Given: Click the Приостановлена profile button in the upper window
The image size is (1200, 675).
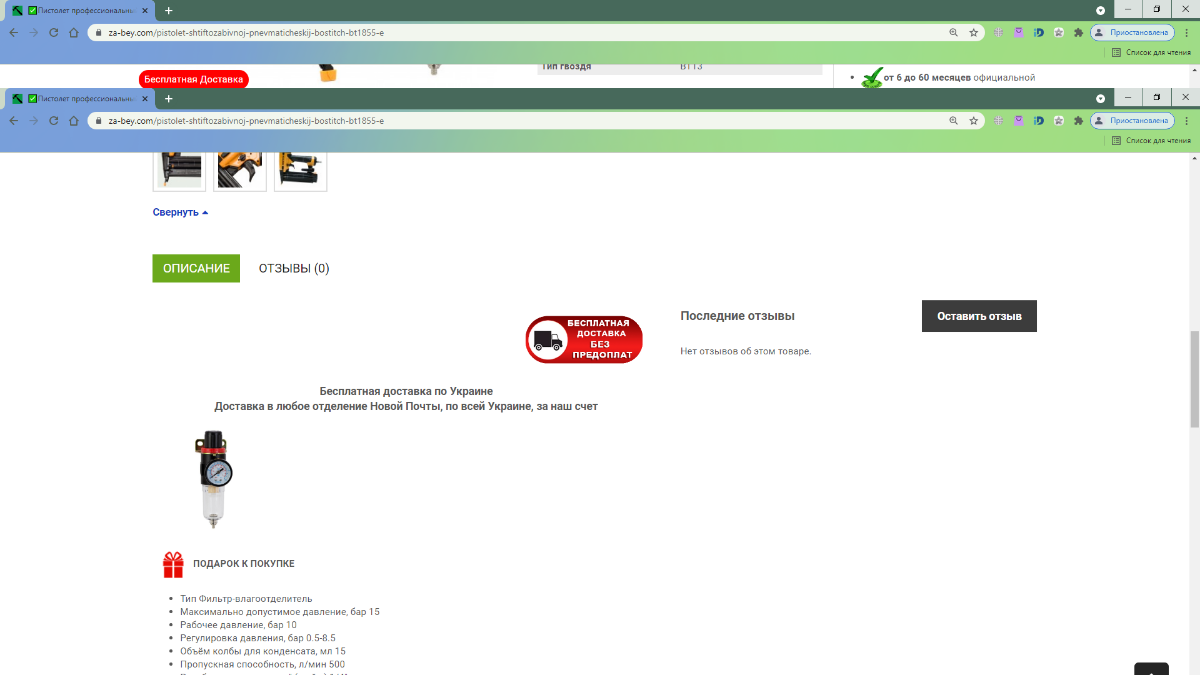Looking at the screenshot, I should coord(1132,32).
